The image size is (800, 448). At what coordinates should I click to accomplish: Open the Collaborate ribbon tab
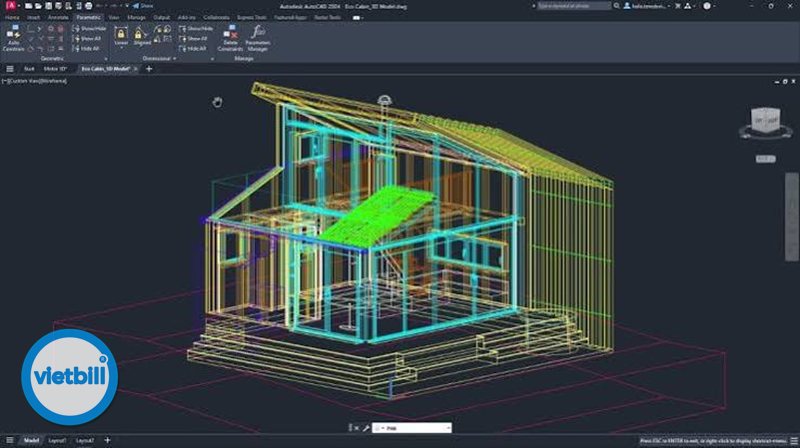click(x=216, y=17)
